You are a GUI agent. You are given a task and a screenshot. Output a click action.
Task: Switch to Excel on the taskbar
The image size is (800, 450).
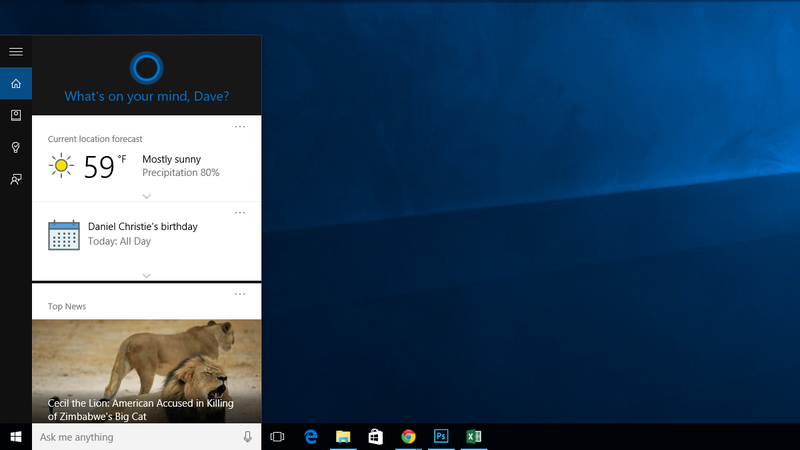473,437
